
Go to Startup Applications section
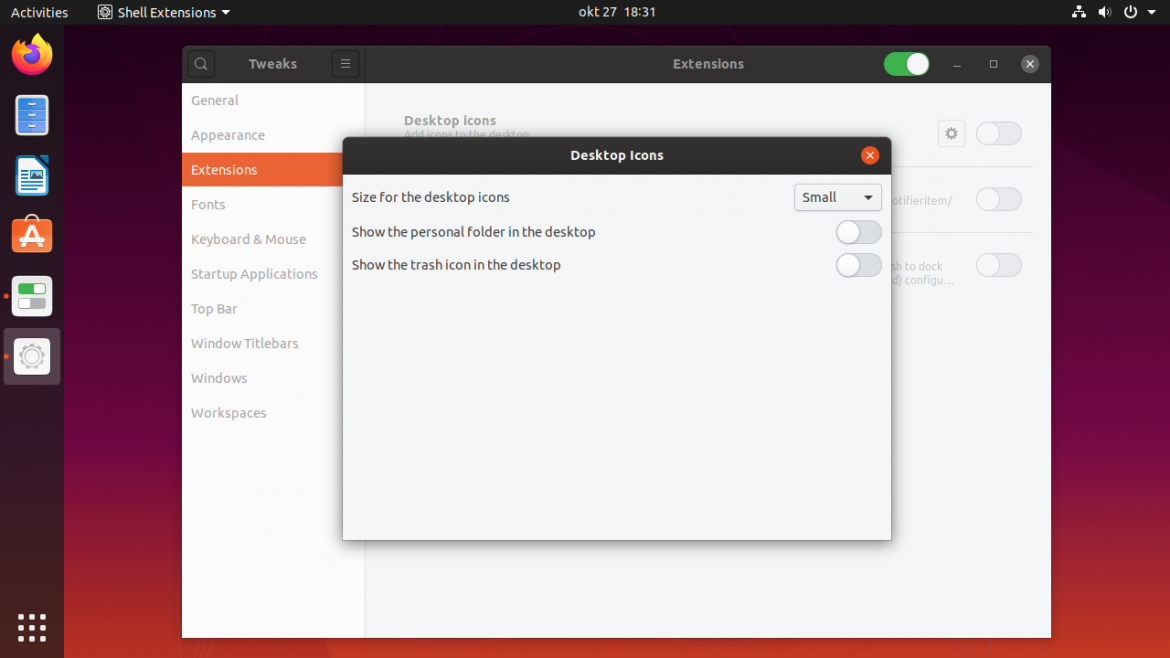(254, 274)
